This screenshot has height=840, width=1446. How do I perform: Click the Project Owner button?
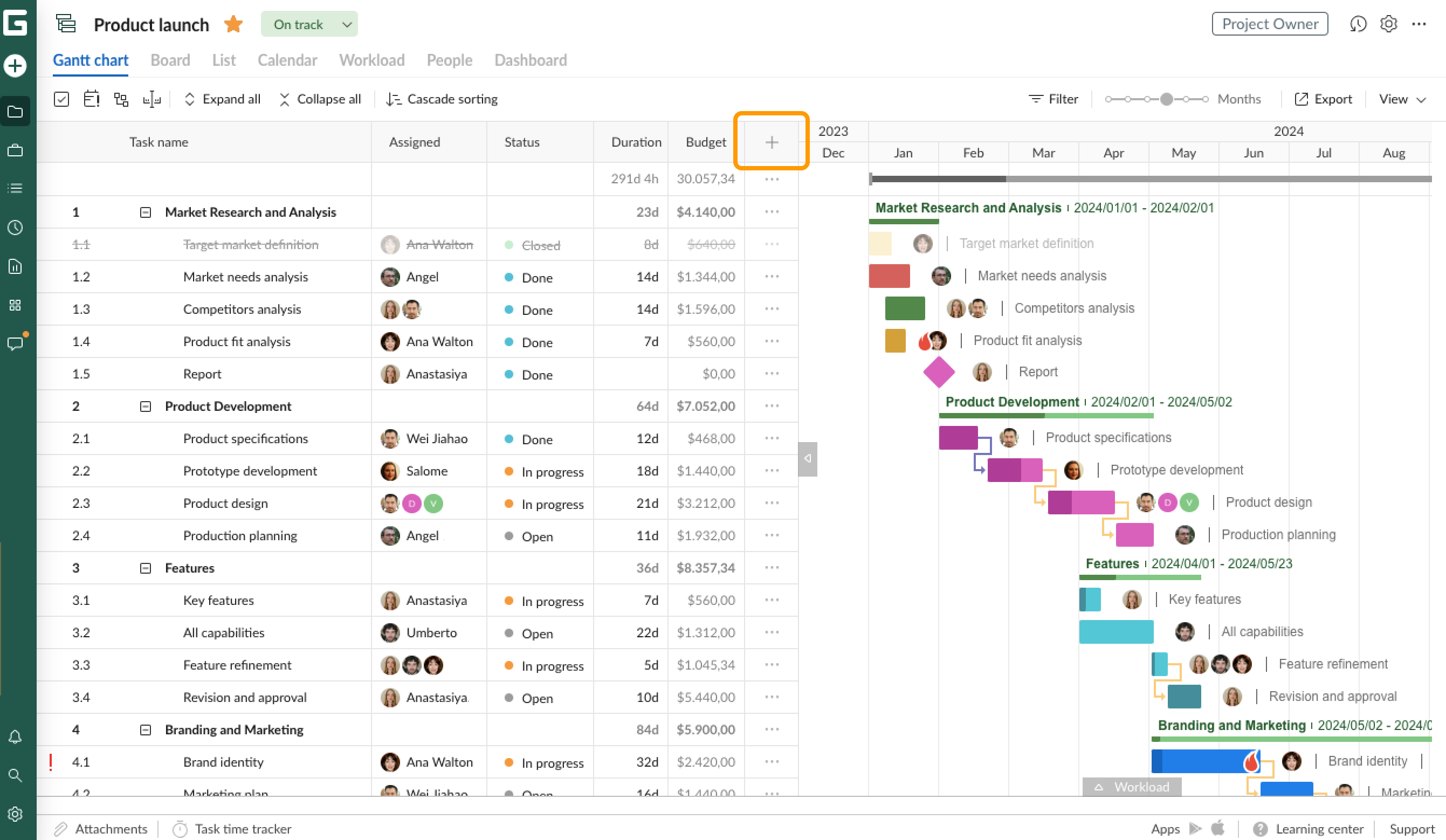pyautogui.click(x=1269, y=24)
